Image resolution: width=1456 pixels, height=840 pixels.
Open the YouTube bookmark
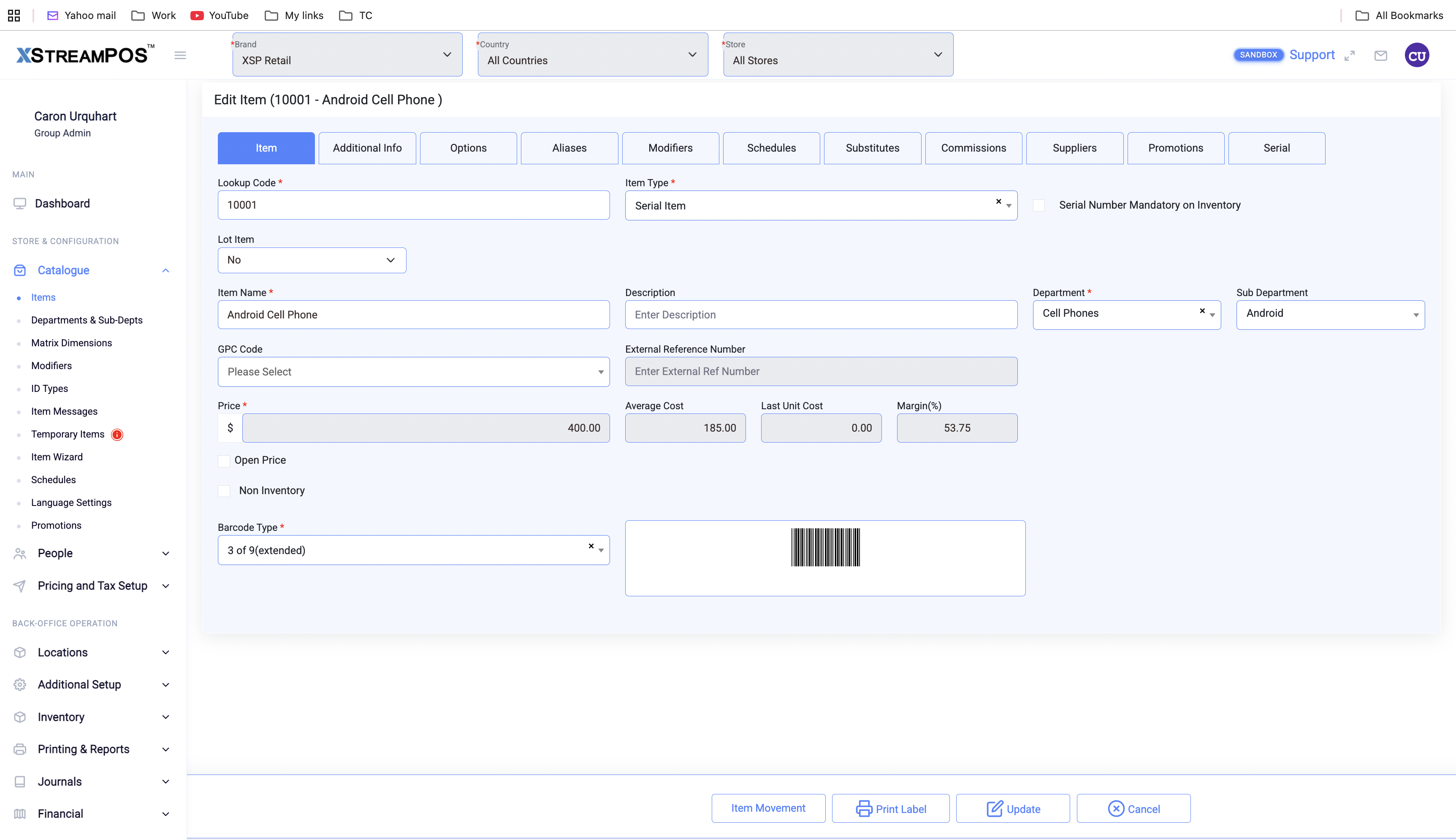[220, 16]
